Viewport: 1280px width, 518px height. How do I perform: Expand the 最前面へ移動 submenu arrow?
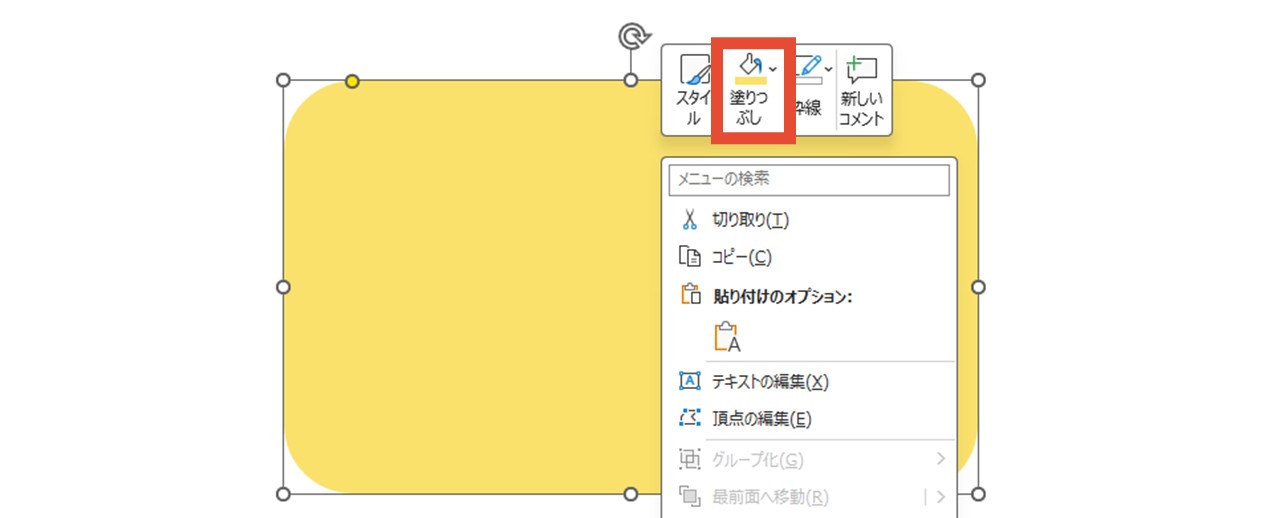click(x=941, y=496)
